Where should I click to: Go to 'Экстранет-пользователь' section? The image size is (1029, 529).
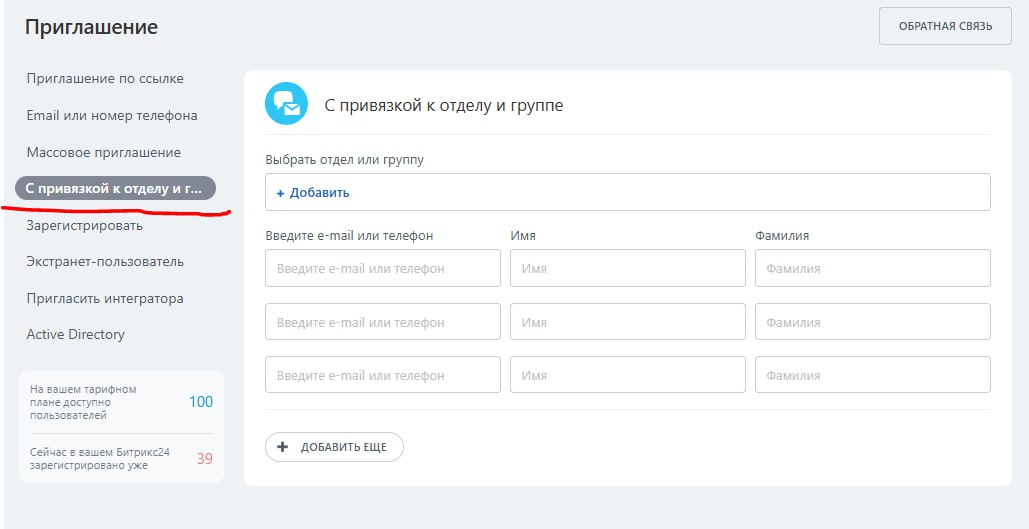(x=105, y=262)
